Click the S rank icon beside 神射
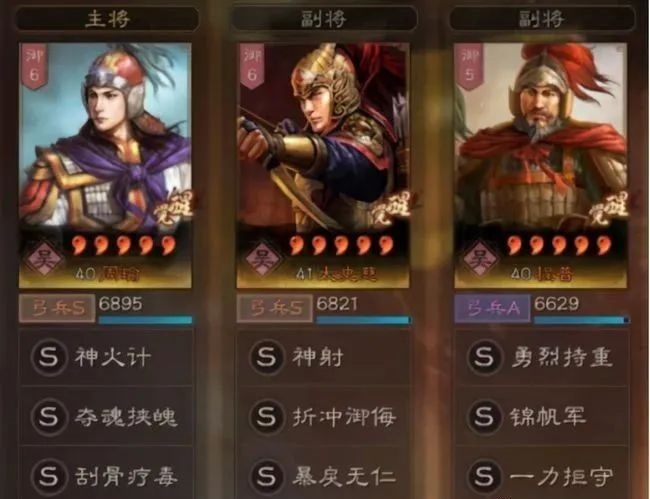Screen dimensions: 650x499 click(267, 357)
